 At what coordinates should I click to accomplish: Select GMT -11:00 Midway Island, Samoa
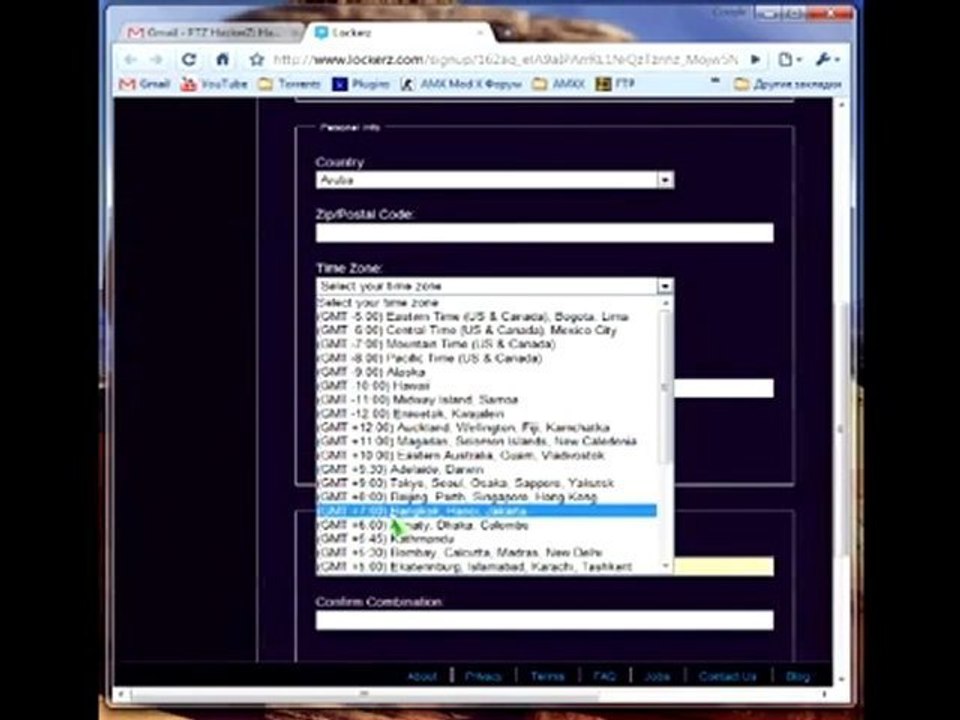pos(487,400)
